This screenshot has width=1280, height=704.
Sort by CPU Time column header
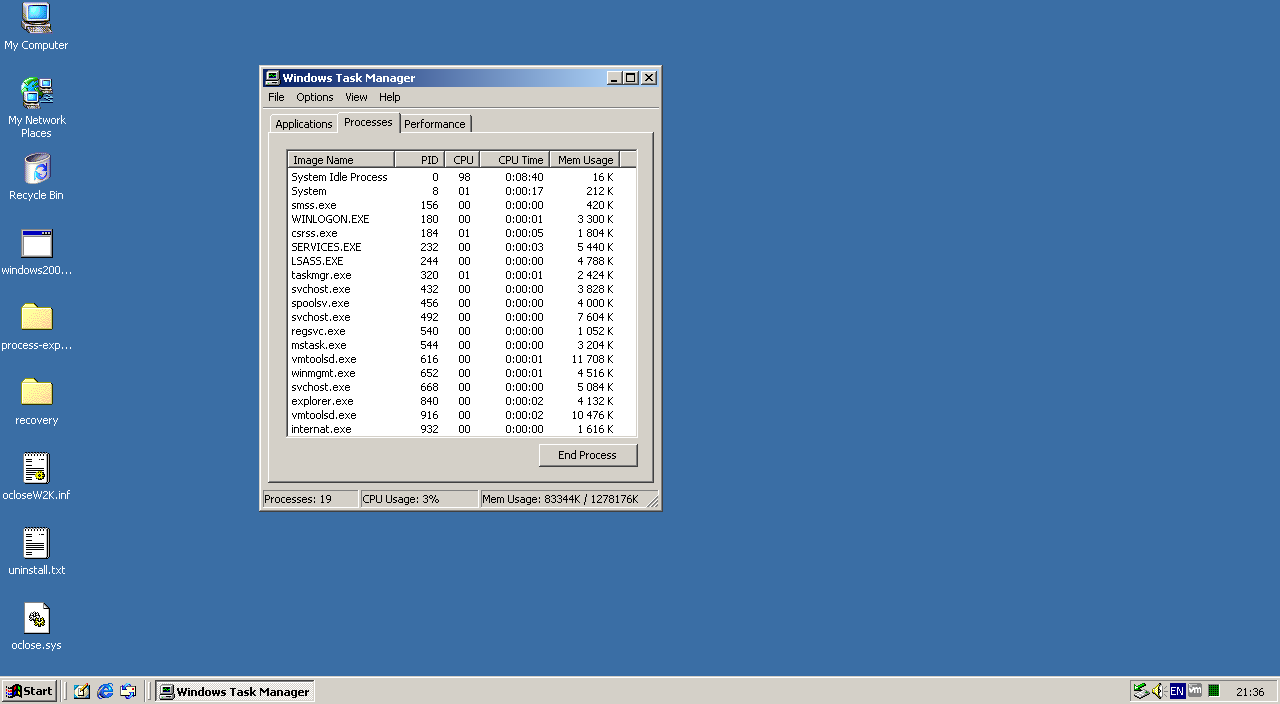coord(515,160)
